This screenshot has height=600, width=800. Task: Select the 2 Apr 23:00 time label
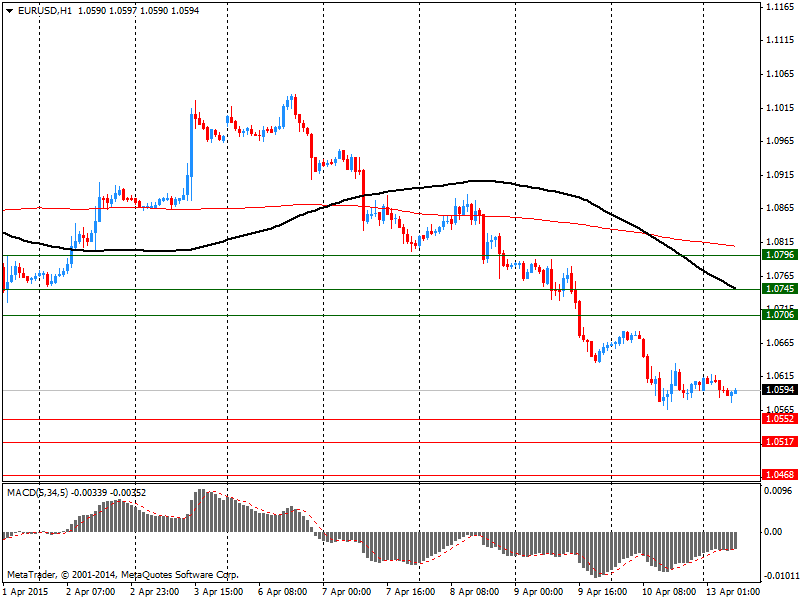tap(155, 592)
